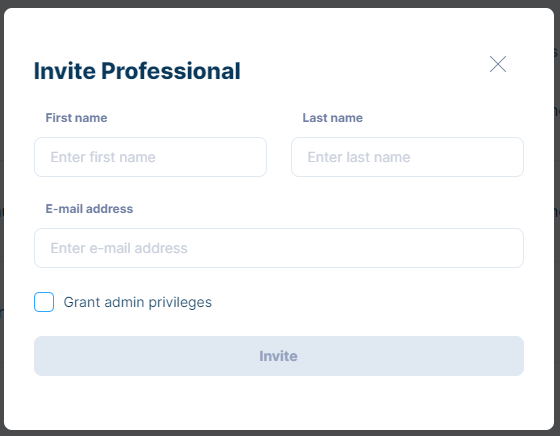560x436 pixels.
Task: Click the First name field label
Action: [76, 118]
